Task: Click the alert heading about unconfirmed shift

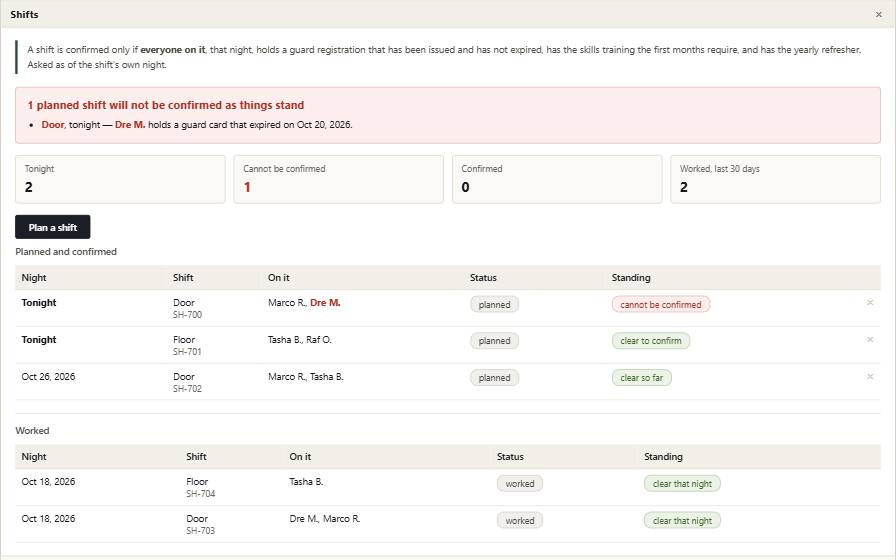Action: click(166, 105)
